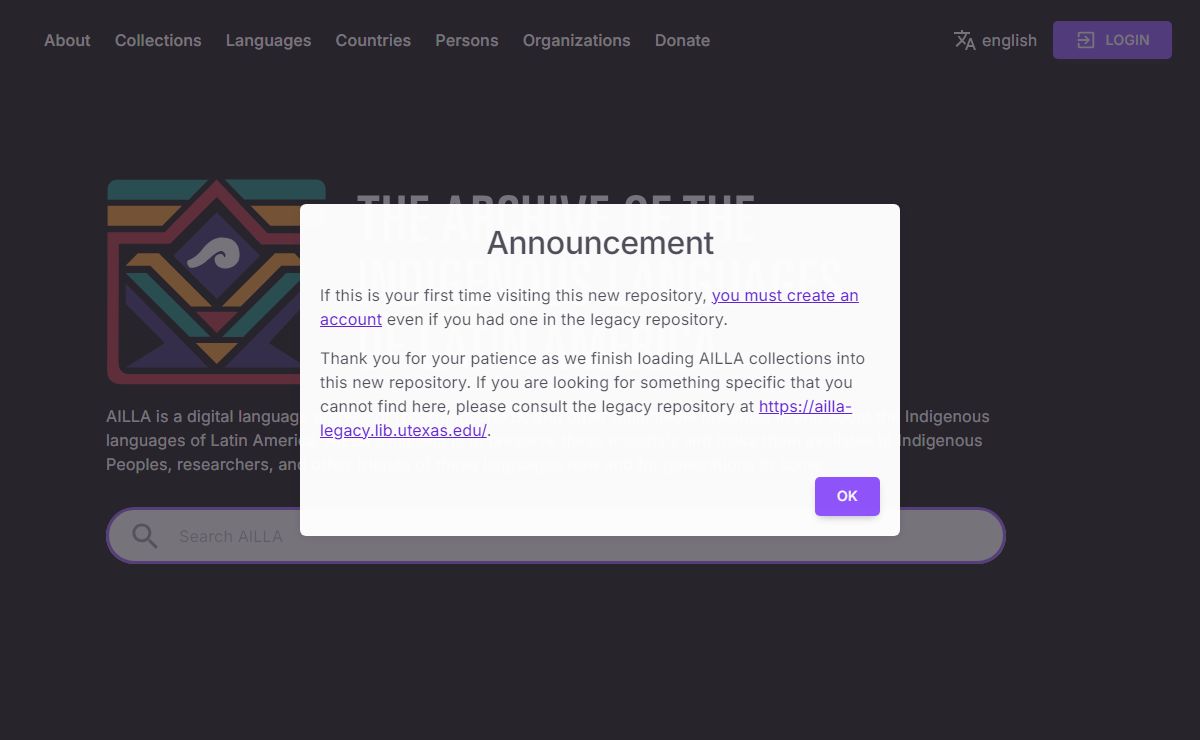The height and width of the screenshot is (740, 1200).
Task: Focus the Search AILLA input field
Action: click(556, 536)
